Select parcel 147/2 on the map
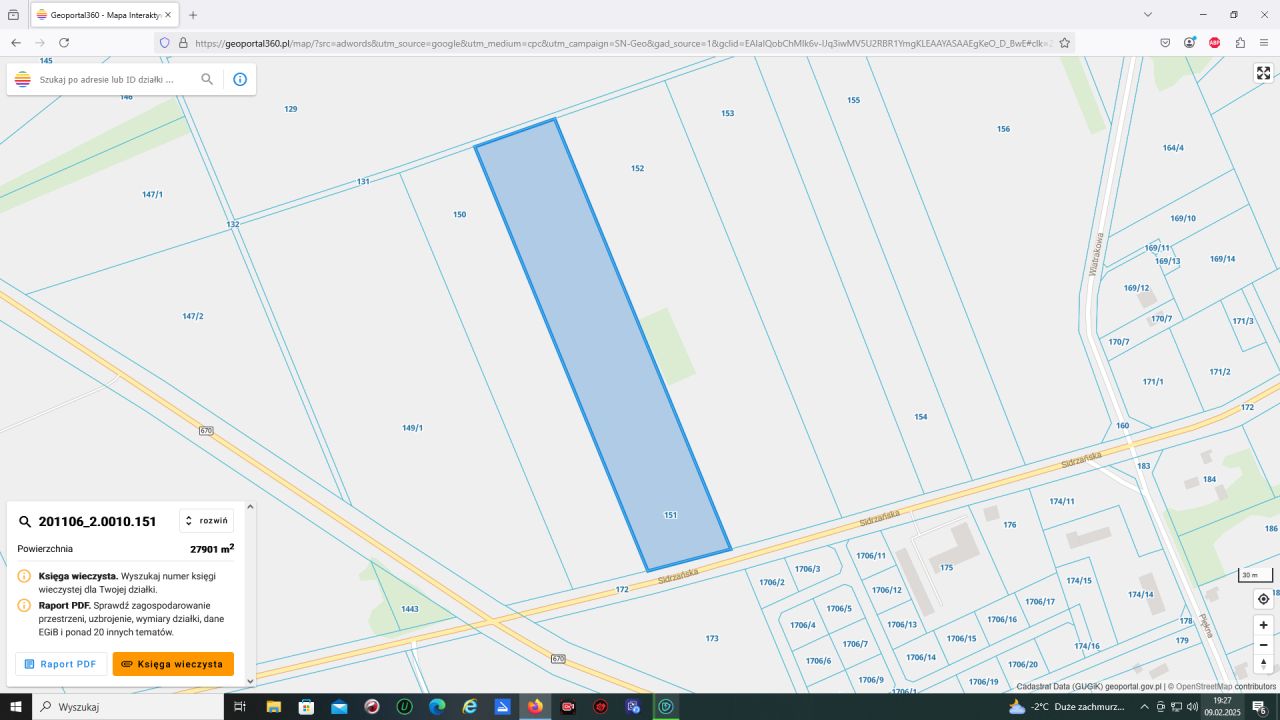1280x720 pixels. tap(192, 316)
